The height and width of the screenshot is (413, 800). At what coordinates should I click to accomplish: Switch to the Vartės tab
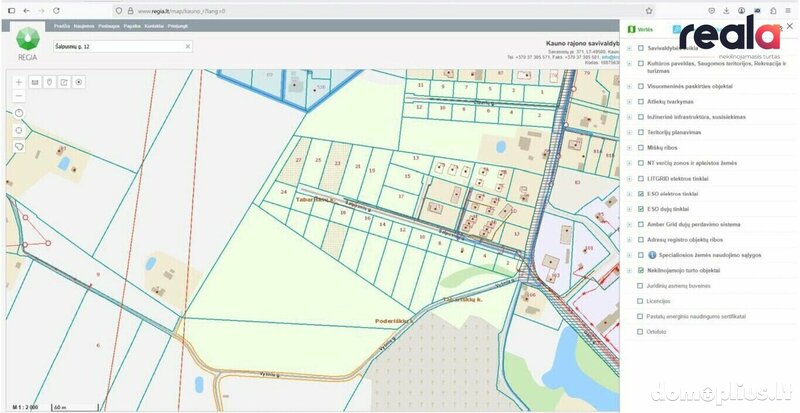point(641,30)
